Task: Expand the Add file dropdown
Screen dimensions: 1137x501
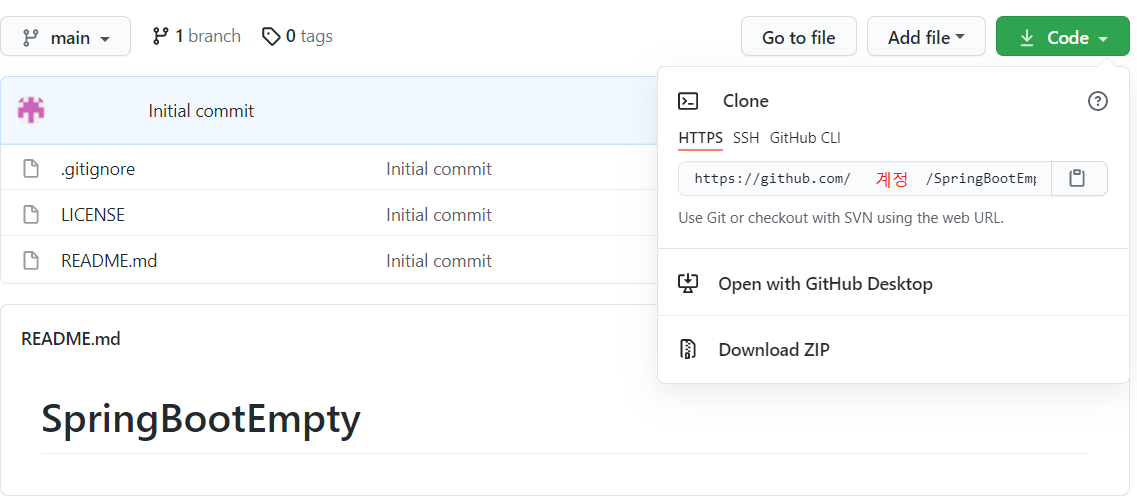Action: click(926, 37)
